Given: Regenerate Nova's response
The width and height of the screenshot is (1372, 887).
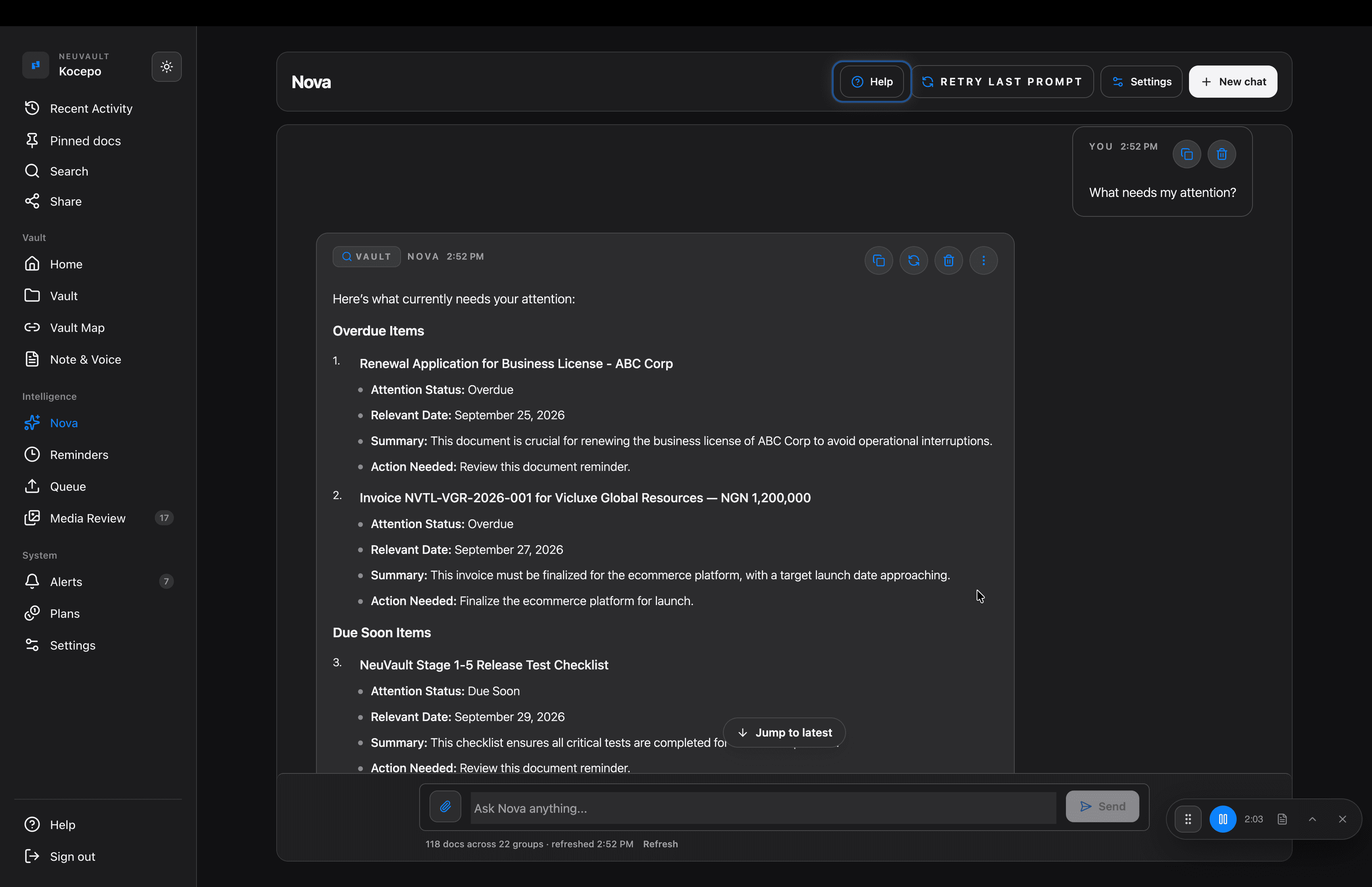Looking at the screenshot, I should 914,260.
